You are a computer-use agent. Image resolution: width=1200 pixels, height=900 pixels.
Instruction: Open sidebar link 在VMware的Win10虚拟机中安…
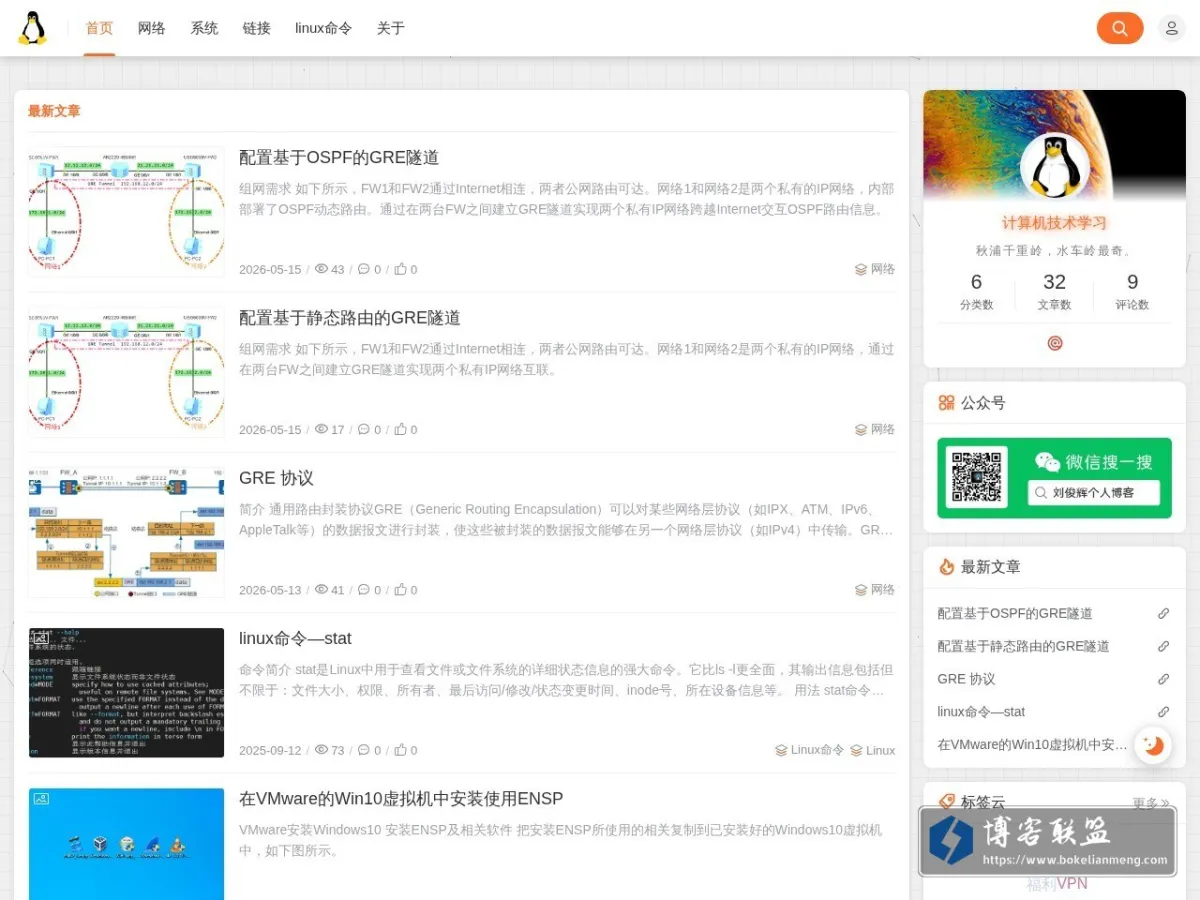click(1032, 745)
